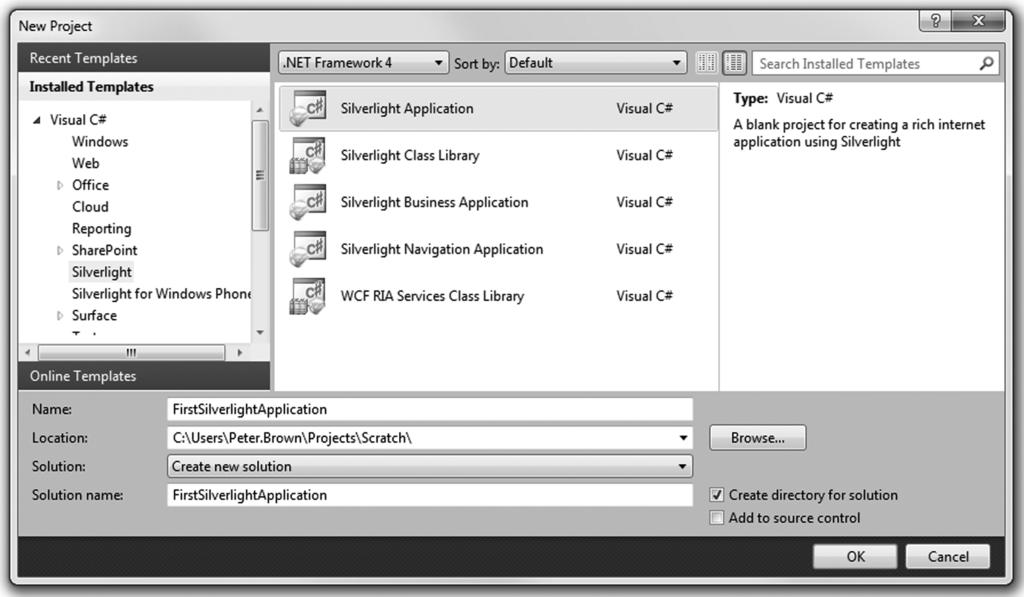Open the .NET Framework 4 version dropdown

click(364, 63)
